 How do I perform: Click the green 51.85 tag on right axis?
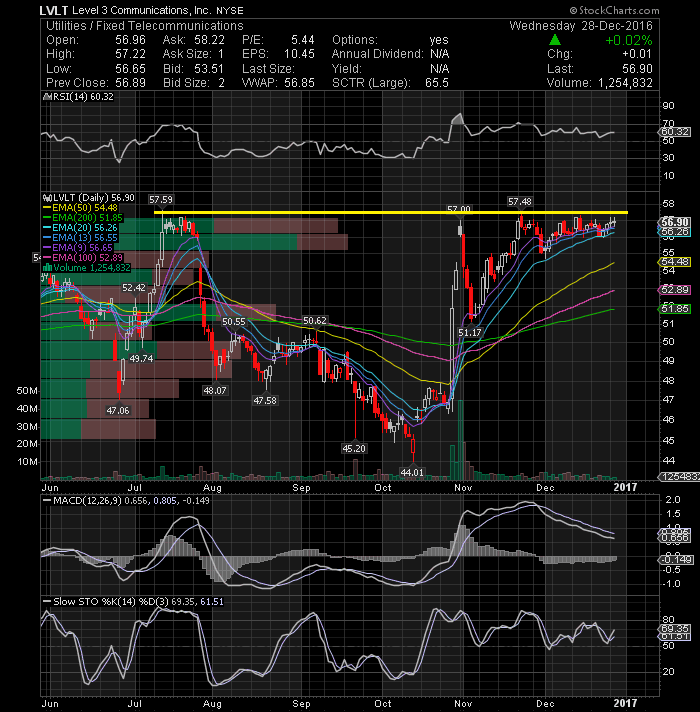(x=675, y=309)
